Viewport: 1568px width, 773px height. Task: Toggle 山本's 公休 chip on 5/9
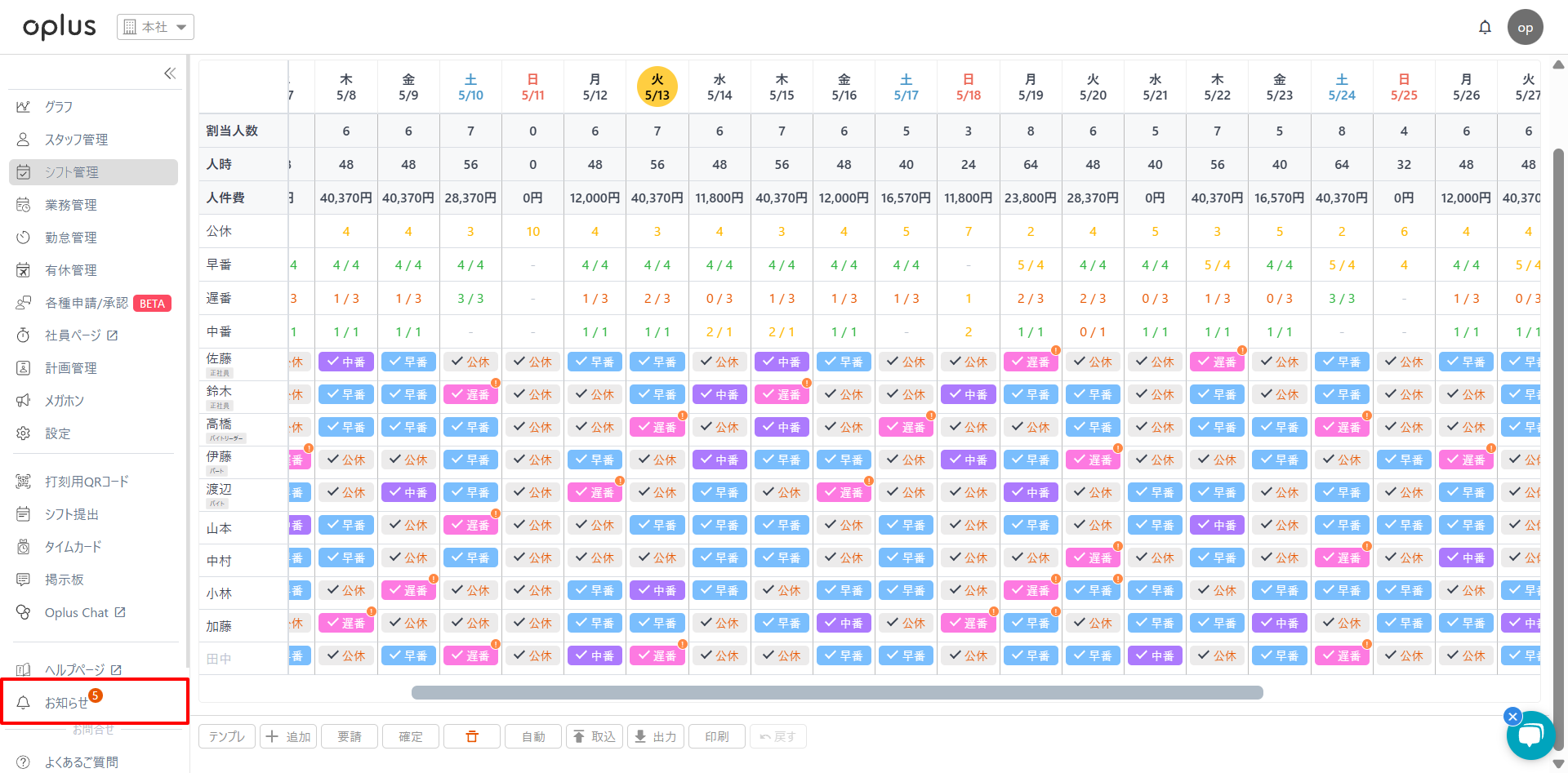pos(408,525)
